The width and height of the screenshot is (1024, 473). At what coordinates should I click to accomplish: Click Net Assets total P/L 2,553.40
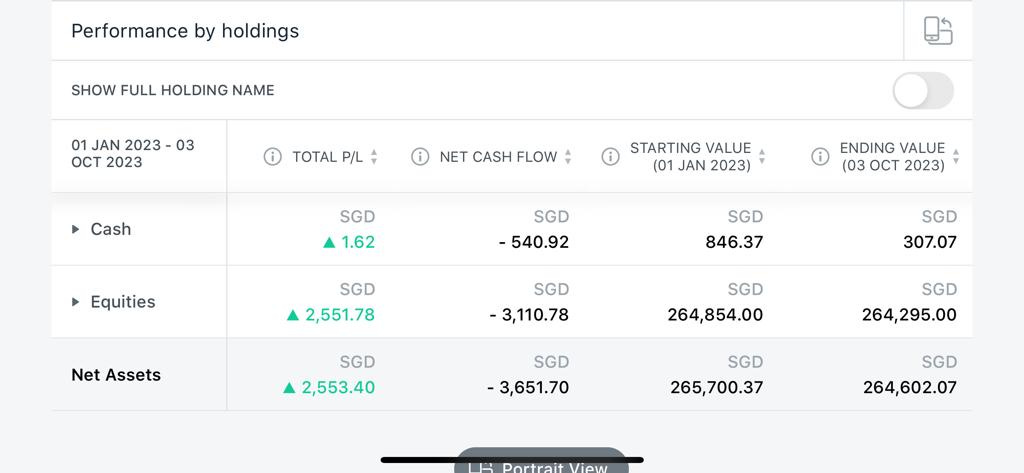tap(329, 387)
